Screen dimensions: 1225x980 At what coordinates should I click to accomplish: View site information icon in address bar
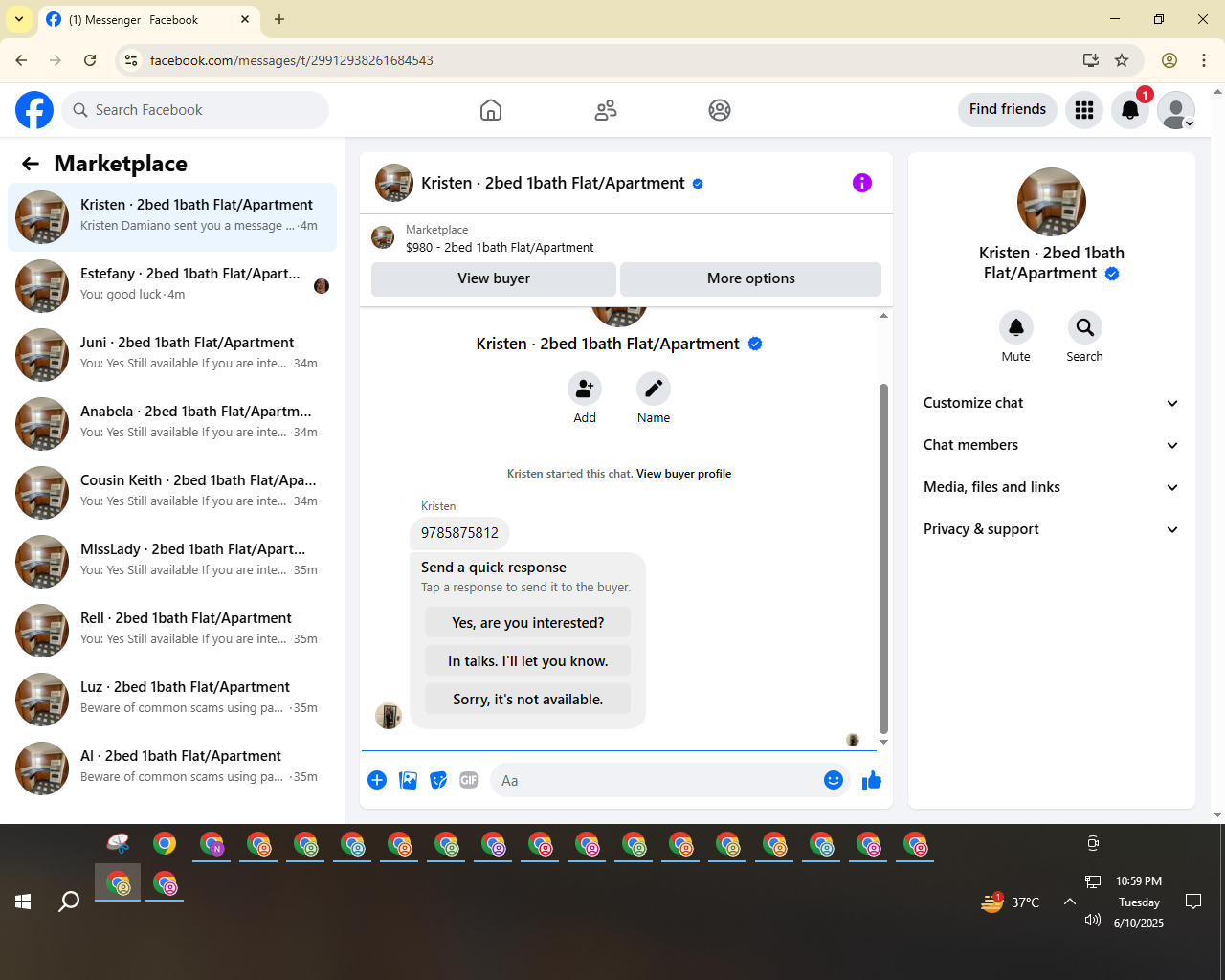(x=132, y=60)
